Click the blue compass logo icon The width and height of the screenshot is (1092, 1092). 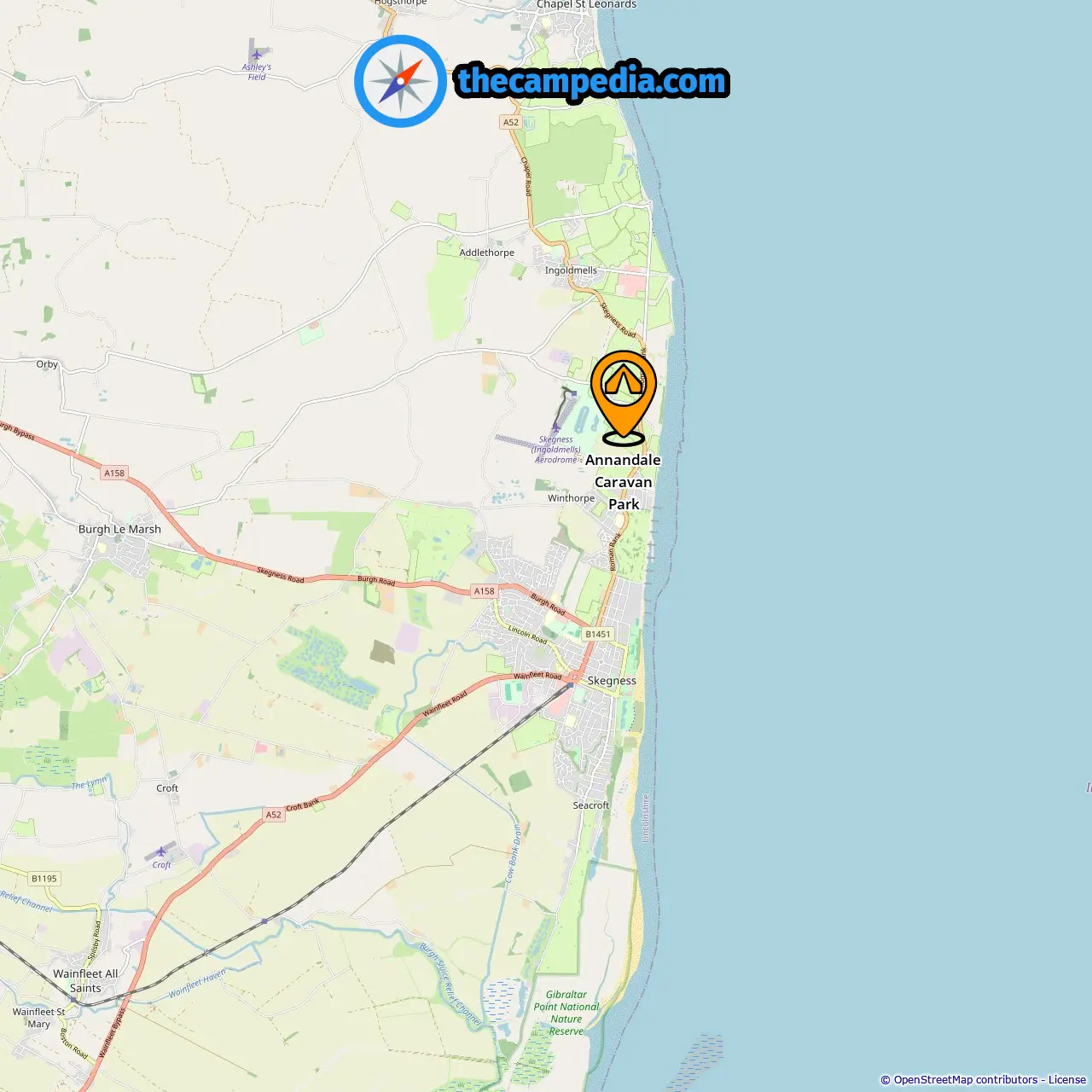[x=400, y=81]
